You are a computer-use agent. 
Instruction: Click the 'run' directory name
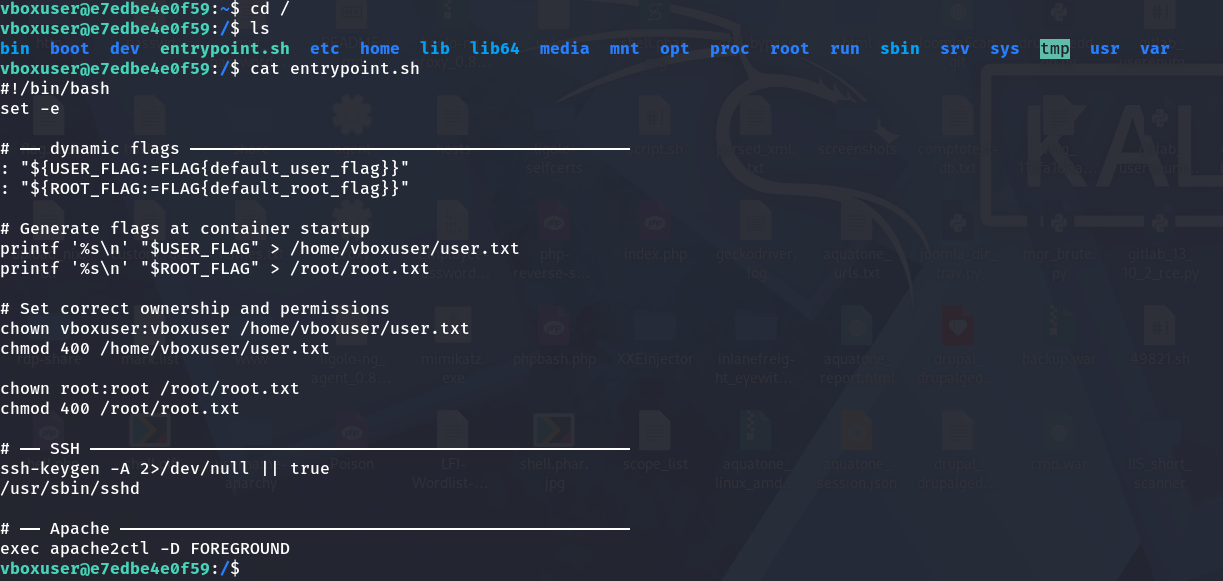845,48
